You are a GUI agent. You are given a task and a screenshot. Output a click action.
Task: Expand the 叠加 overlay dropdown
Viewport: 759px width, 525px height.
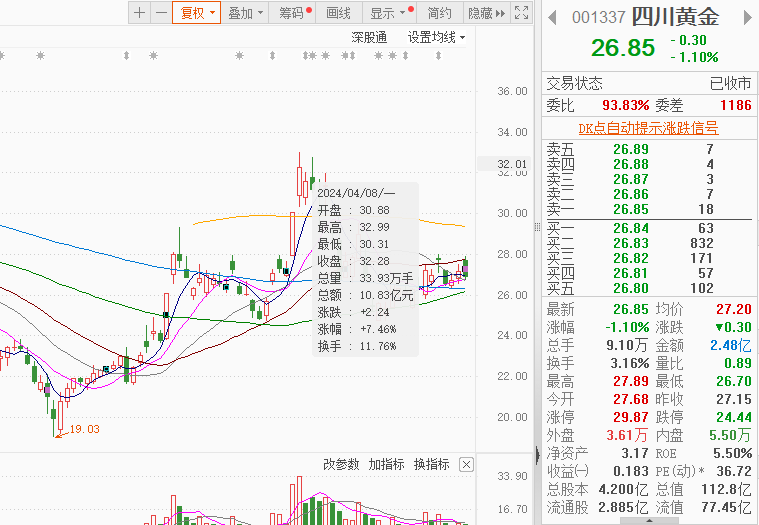245,13
